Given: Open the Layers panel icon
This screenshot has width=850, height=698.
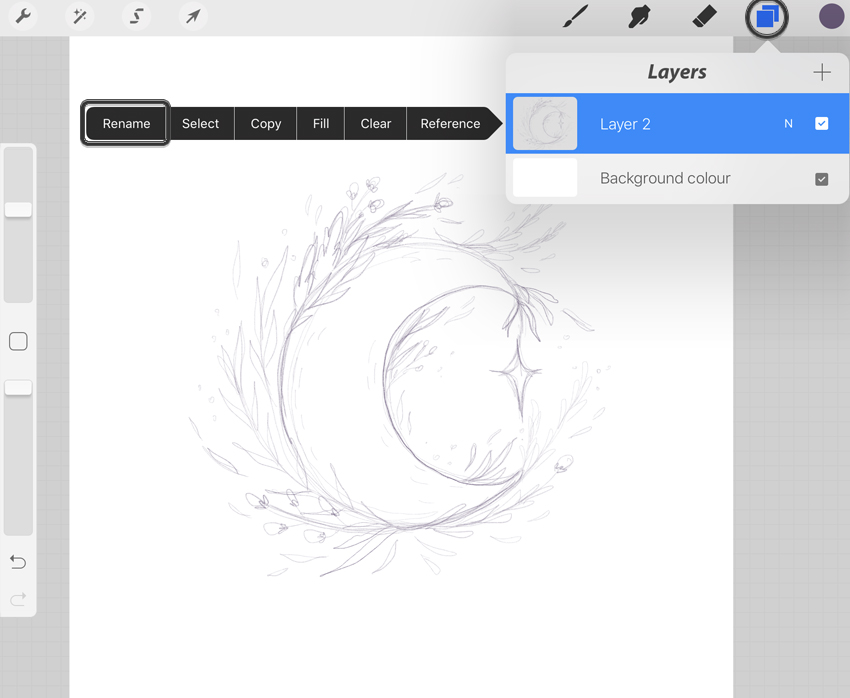Looking at the screenshot, I should pyautogui.click(x=766, y=16).
